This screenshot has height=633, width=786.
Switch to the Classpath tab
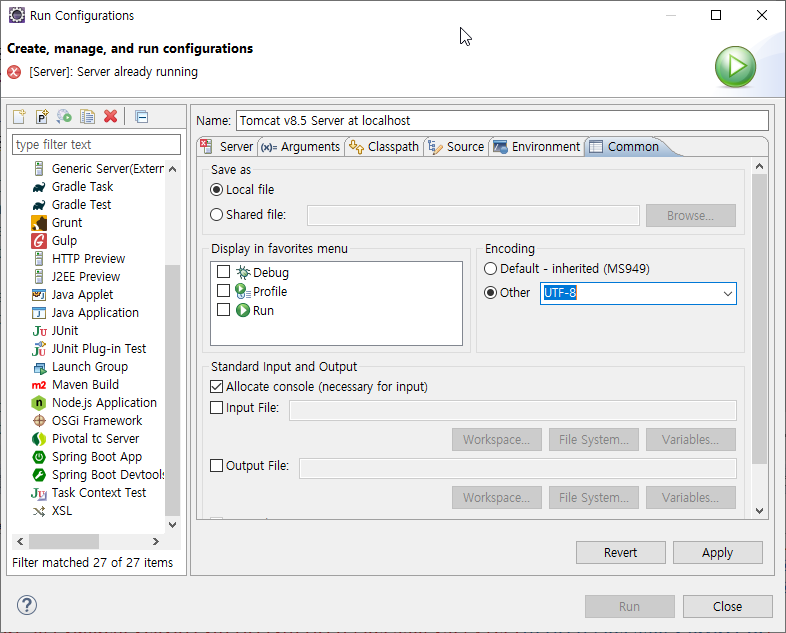click(384, 147)
